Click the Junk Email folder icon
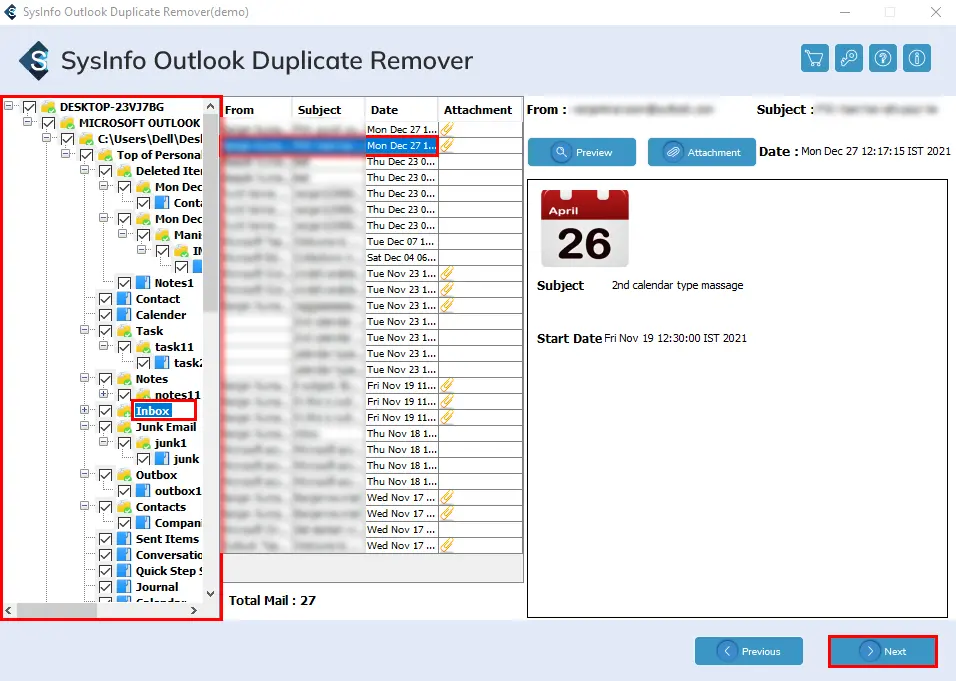The width and height of the screenshot is (956, 681). click(124, 427)
